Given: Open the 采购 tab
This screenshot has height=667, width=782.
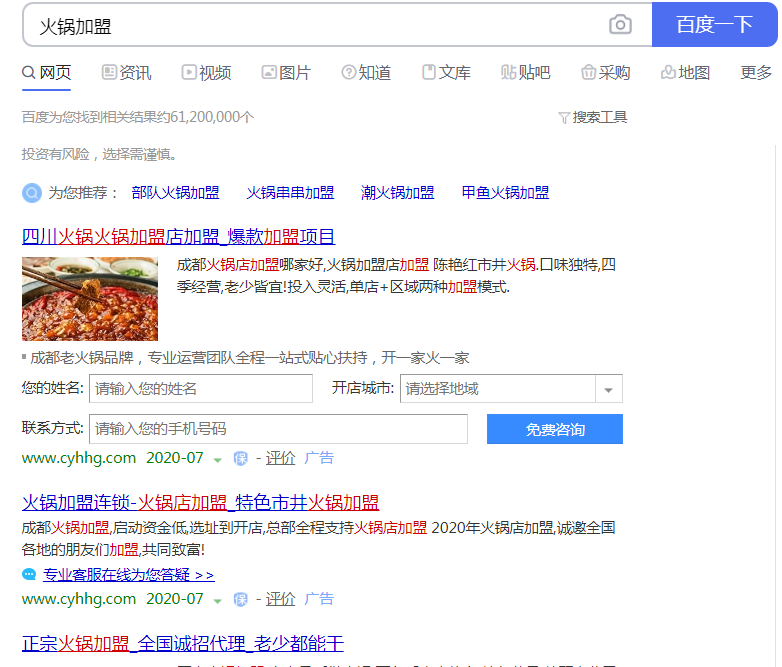Looking at the screenshot, I should tap(606, 73).
